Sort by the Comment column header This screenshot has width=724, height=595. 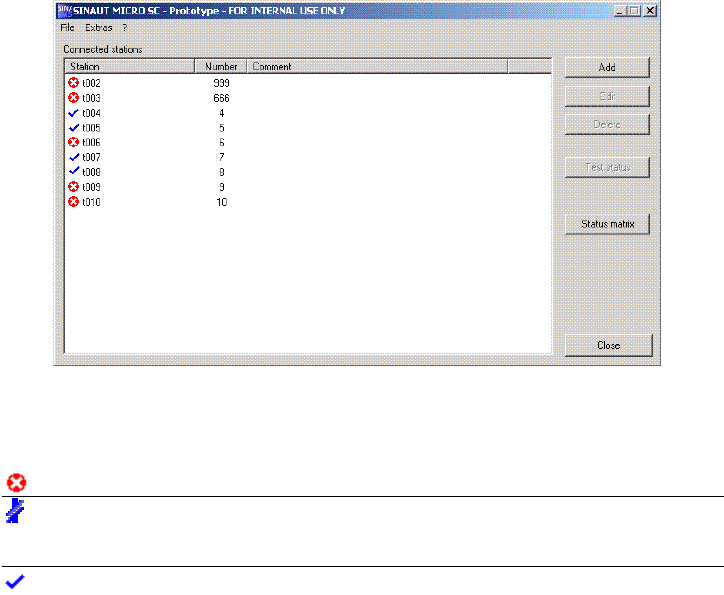[x=377, y=66]
